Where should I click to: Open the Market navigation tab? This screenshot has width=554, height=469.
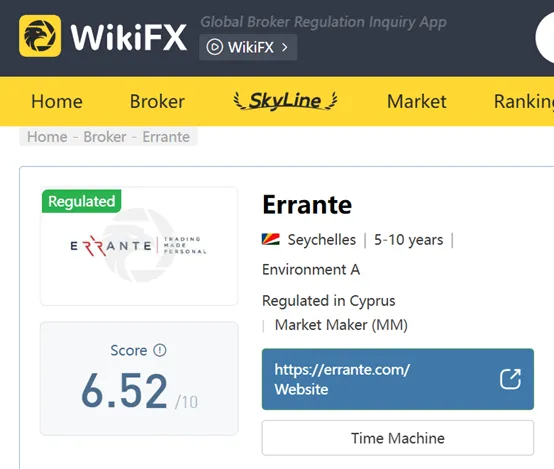(417, 101)
